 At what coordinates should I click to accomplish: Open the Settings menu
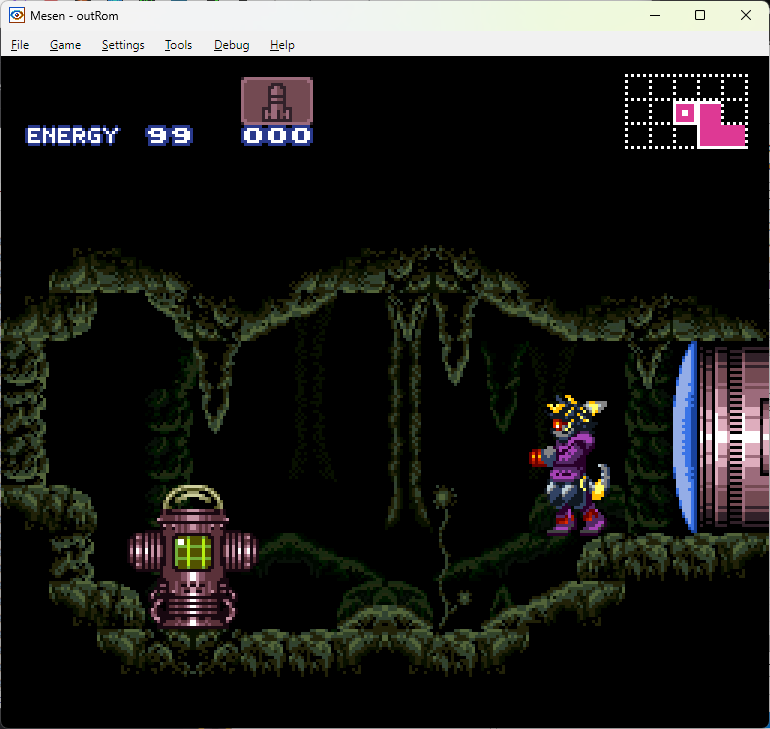123,45
